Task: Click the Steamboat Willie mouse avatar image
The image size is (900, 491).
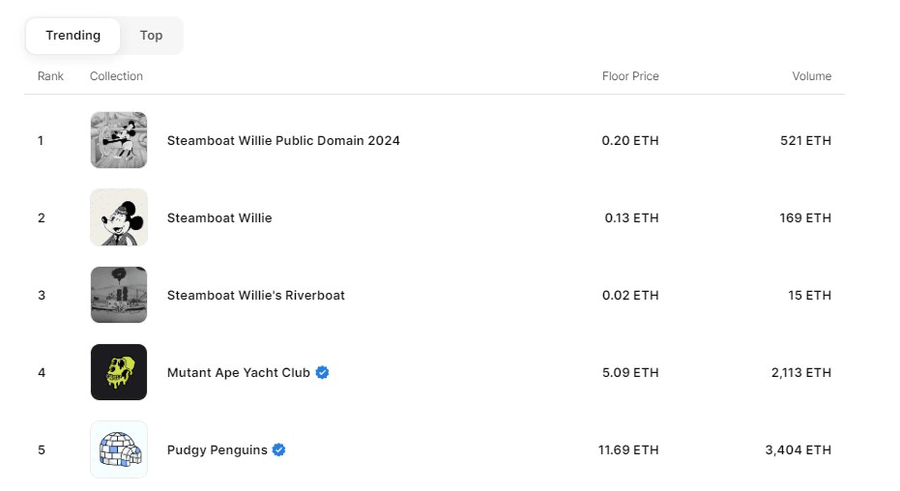Action: [118, 217]
